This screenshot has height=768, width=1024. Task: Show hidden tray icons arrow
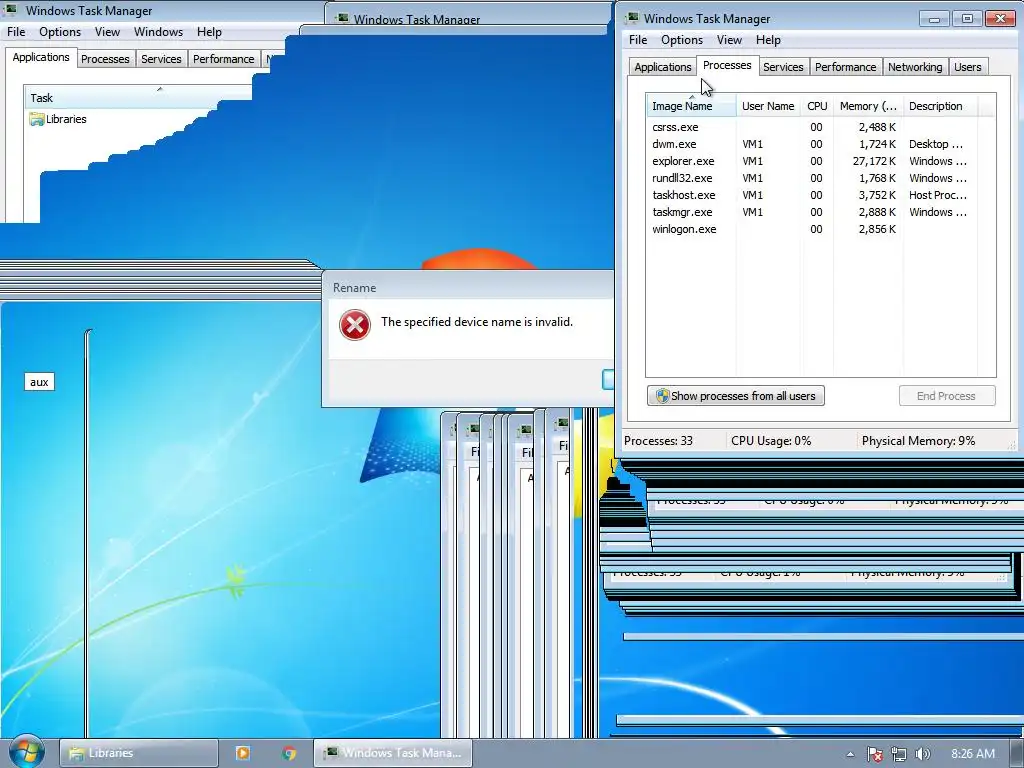850,754
